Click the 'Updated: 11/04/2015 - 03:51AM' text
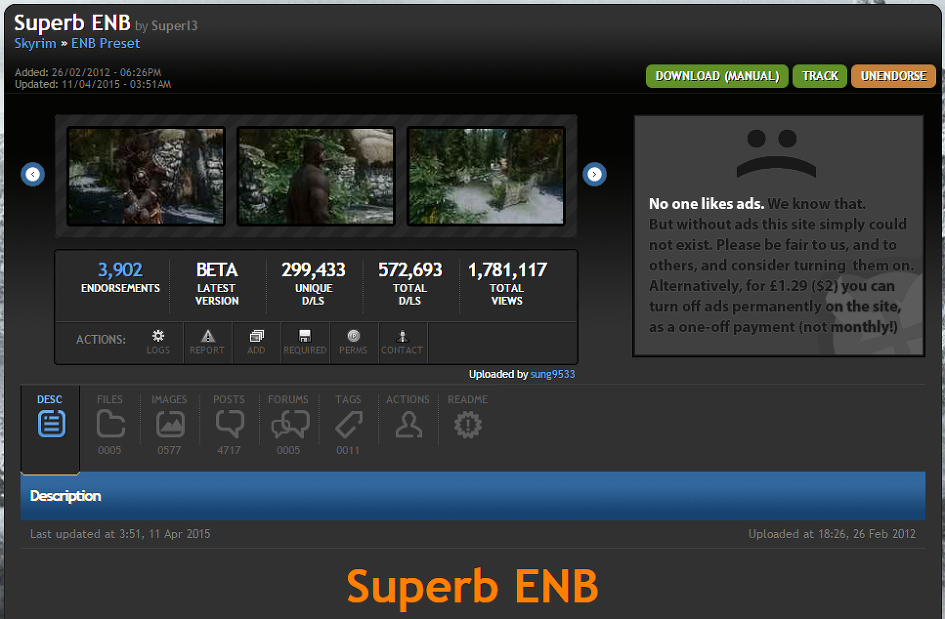This screenshot has height=619, width=945. [93, 84]
